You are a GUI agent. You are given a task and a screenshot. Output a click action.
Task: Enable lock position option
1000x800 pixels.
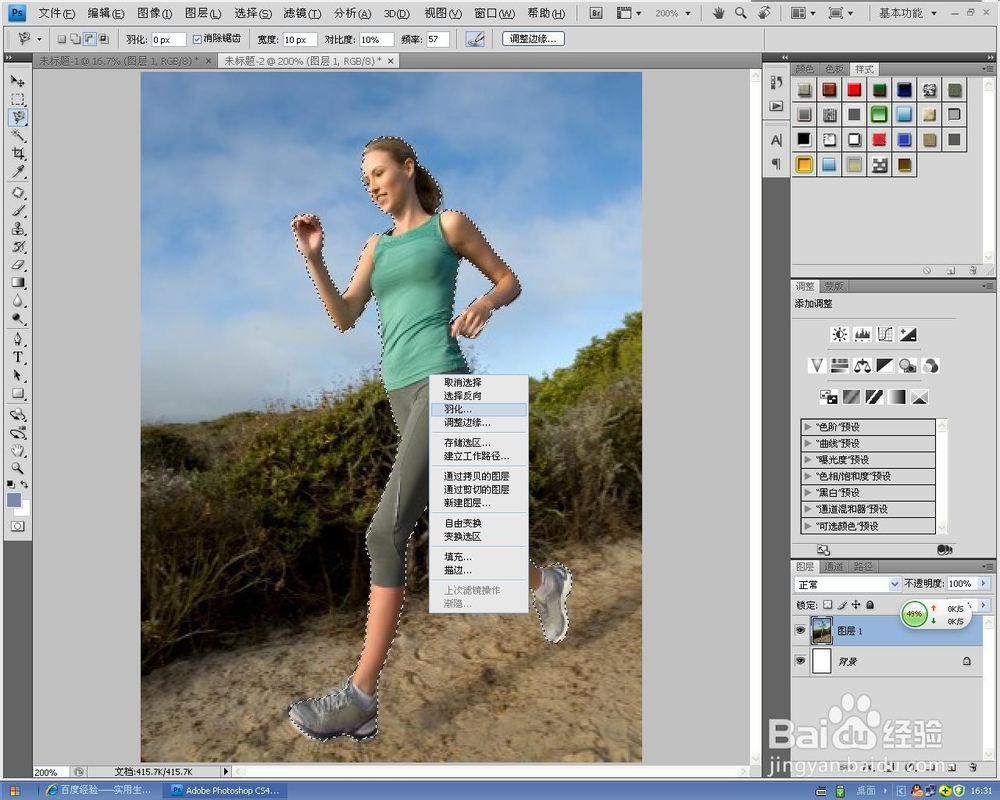coord(856,604)
